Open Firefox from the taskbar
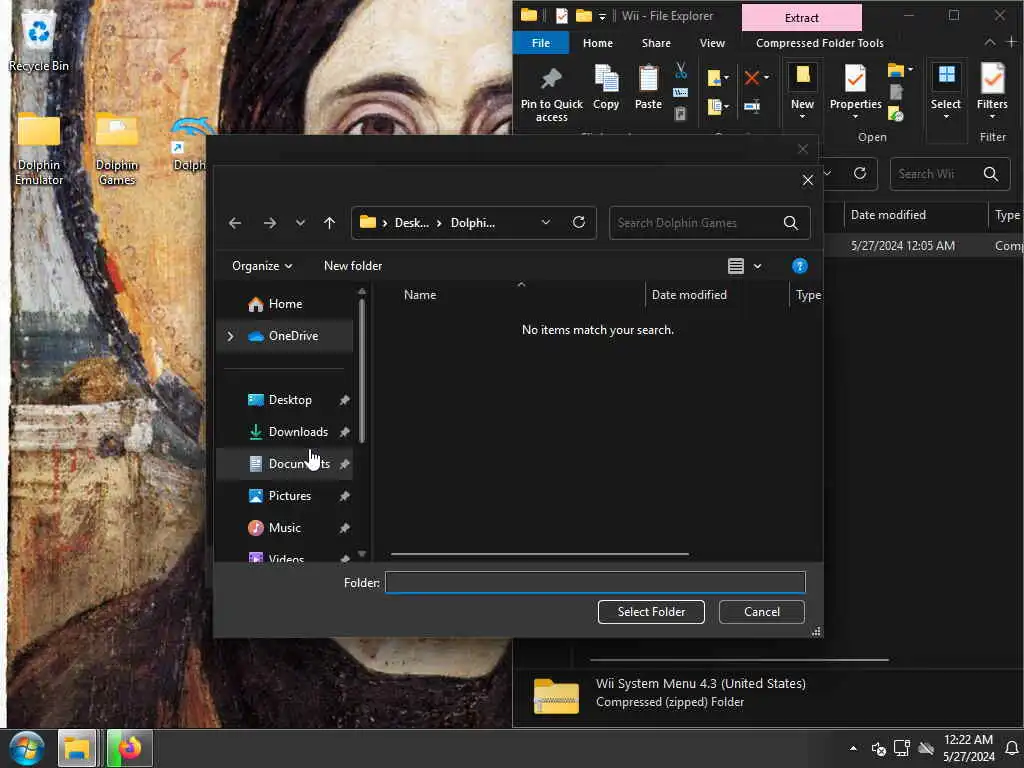This screenshot has width=1024, height=768. click(129, 748)
